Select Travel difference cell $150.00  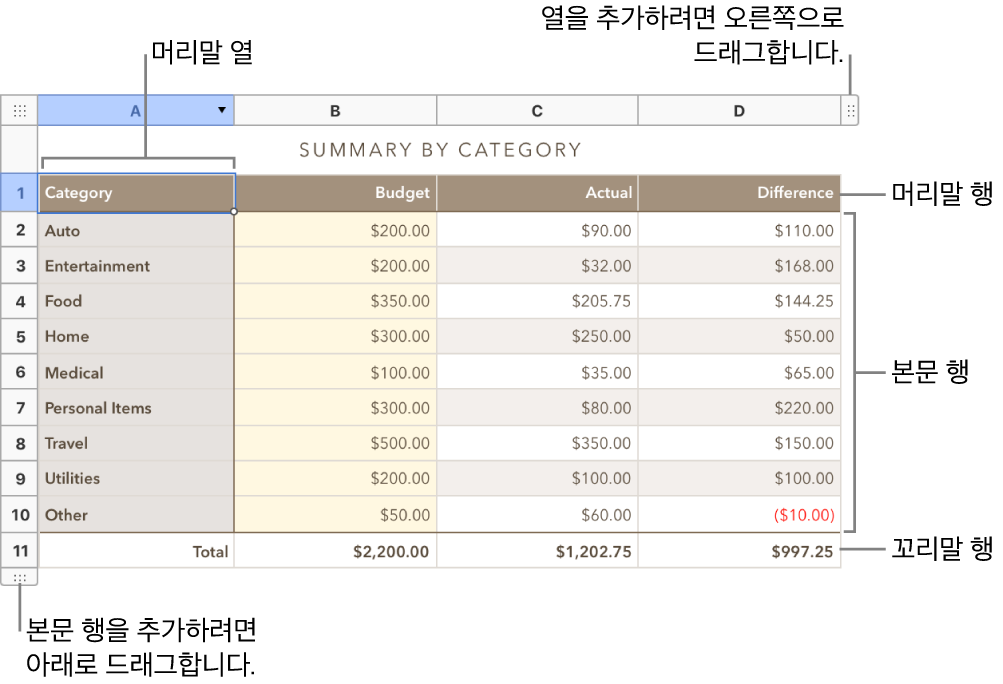739,443
